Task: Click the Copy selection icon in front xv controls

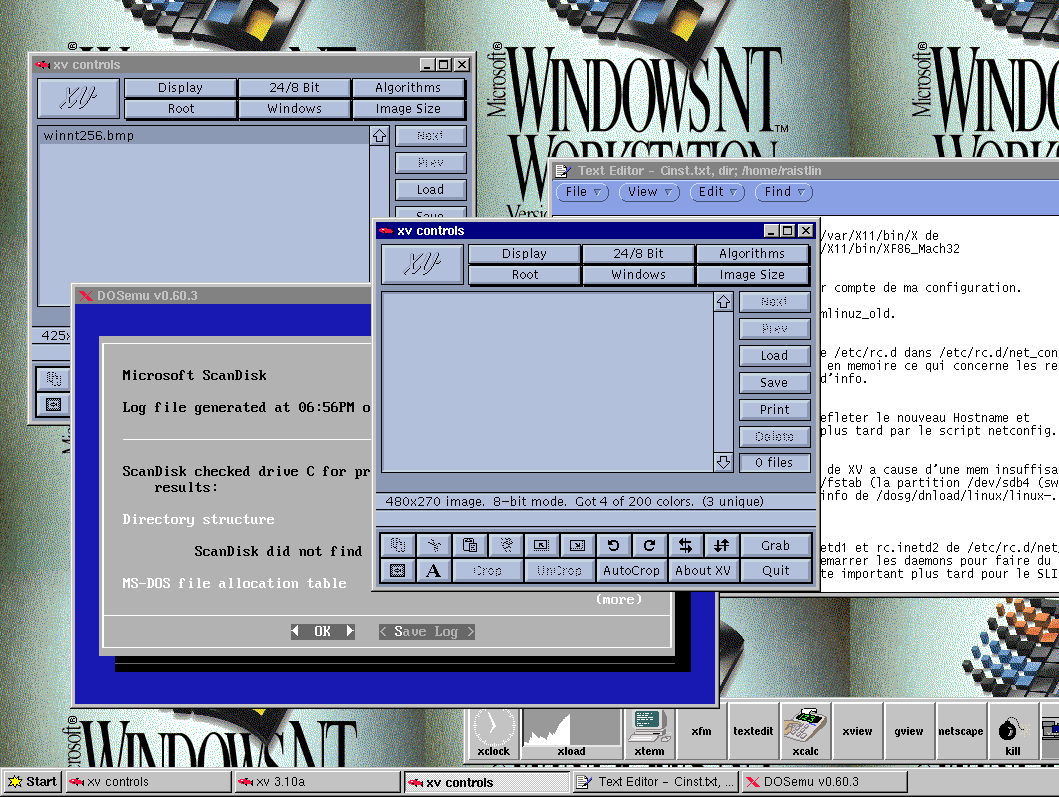Action: (398, 545)
